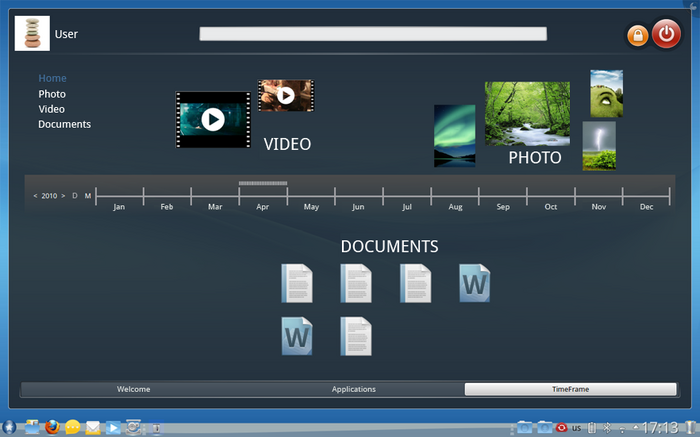Click the wireless network tray icon

[622, 429]
